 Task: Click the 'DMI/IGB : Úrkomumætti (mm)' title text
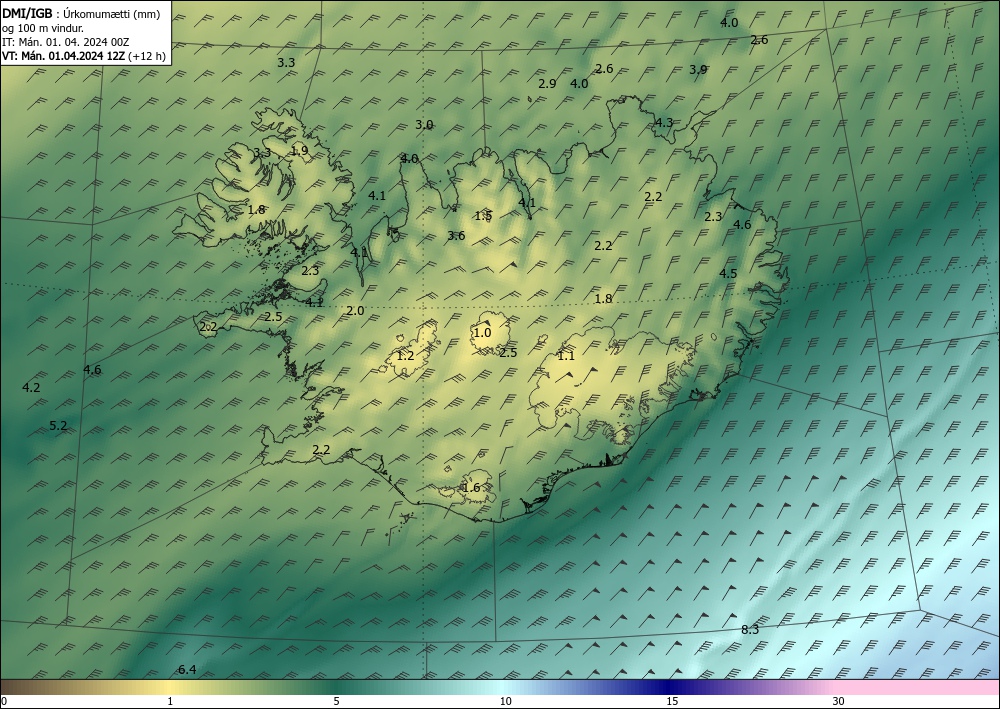pos(81,14)
